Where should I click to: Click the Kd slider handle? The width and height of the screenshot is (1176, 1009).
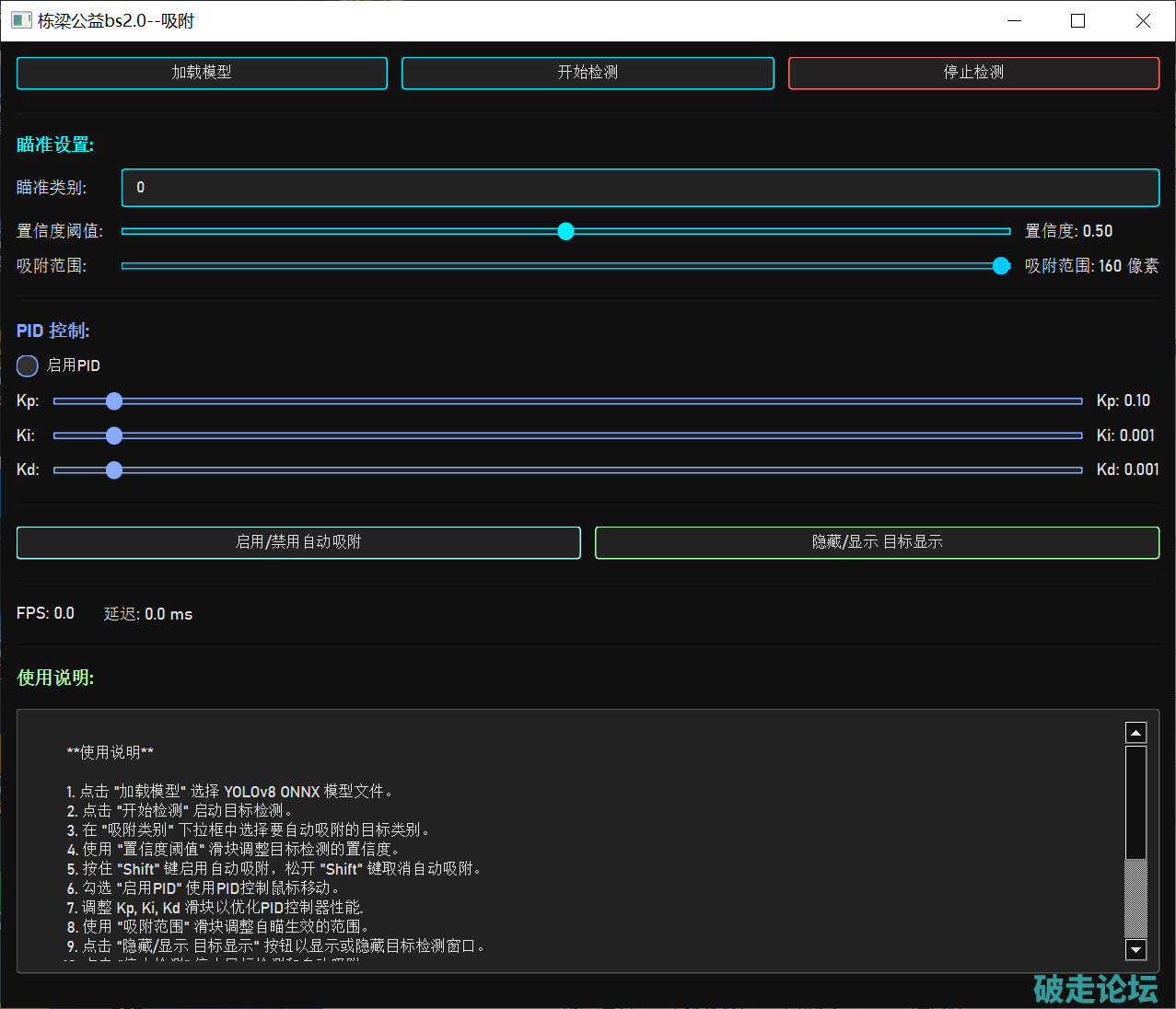coord(114,470)
